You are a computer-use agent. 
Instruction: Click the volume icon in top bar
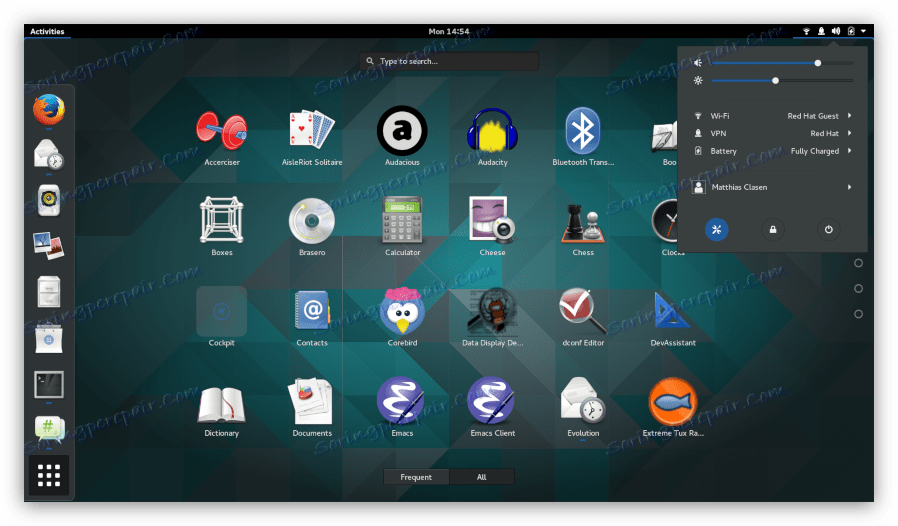tap(836, 32)
